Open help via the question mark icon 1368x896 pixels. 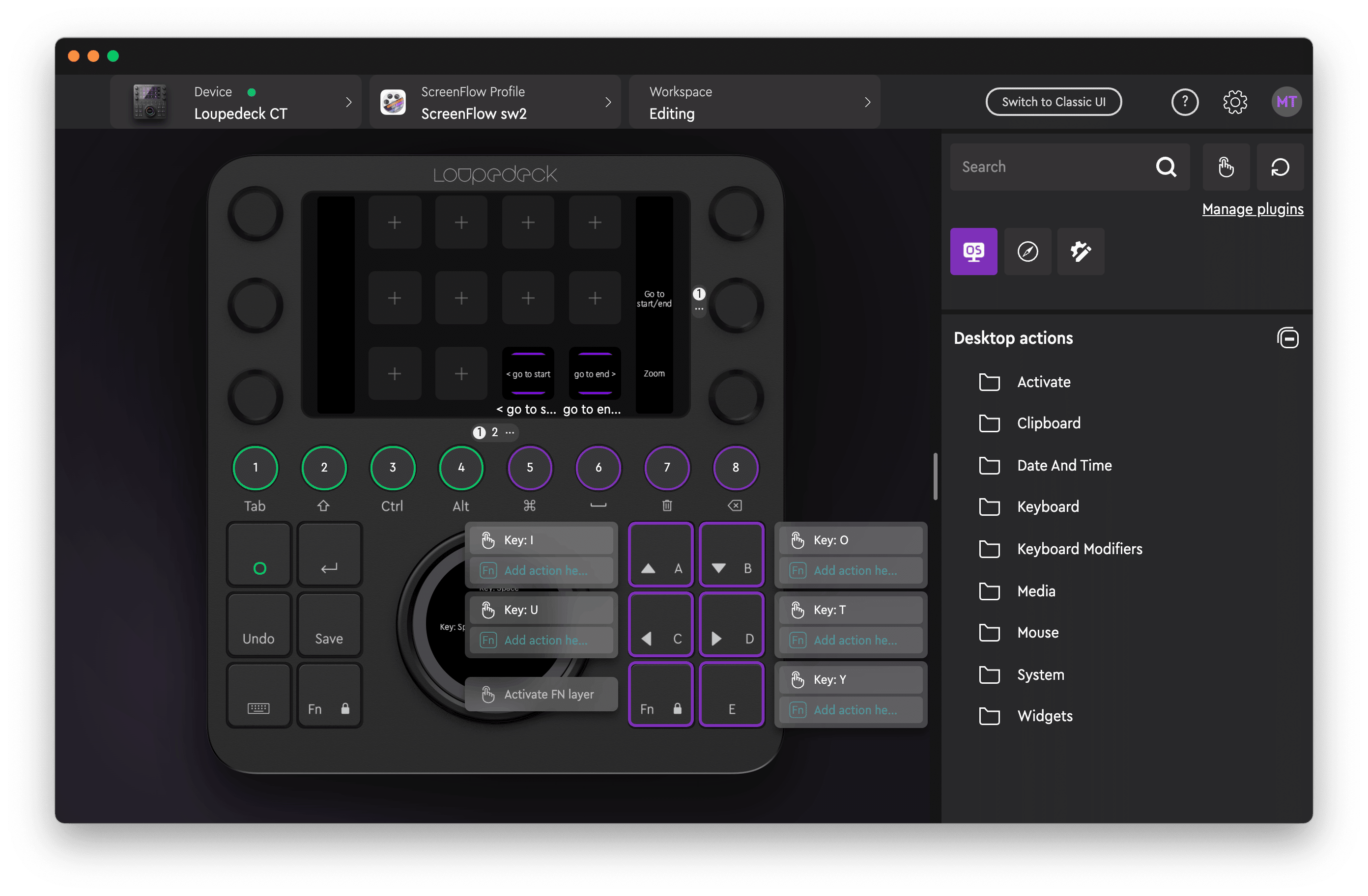tap(1185, 102)
